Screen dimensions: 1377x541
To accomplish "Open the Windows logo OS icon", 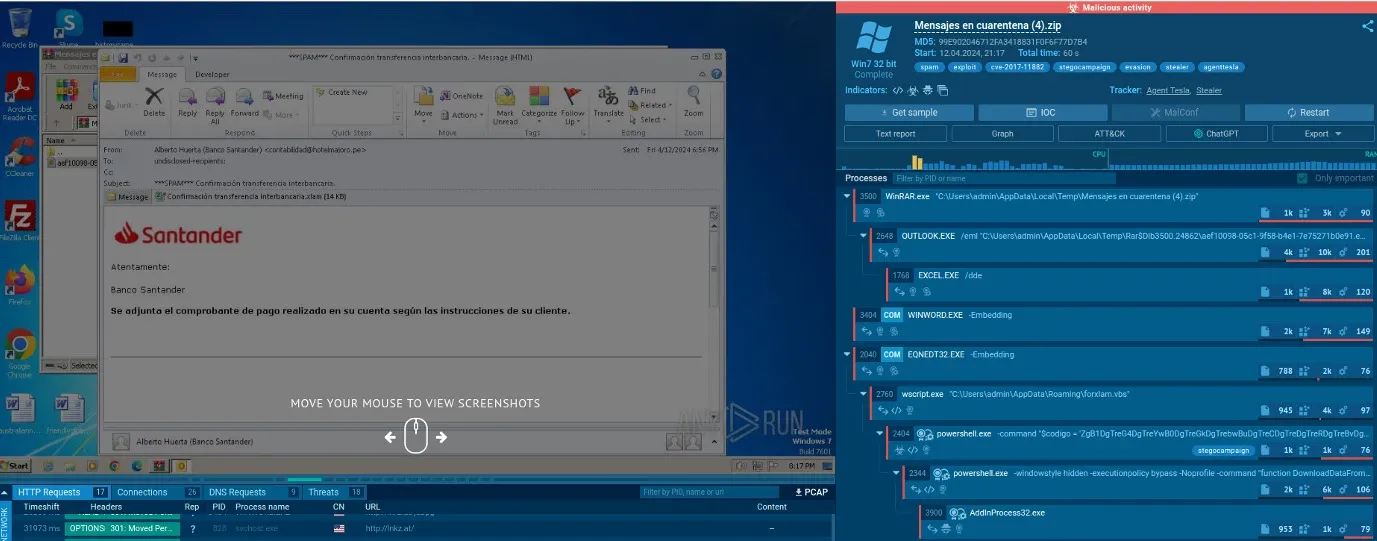I will tap(873, 39).
